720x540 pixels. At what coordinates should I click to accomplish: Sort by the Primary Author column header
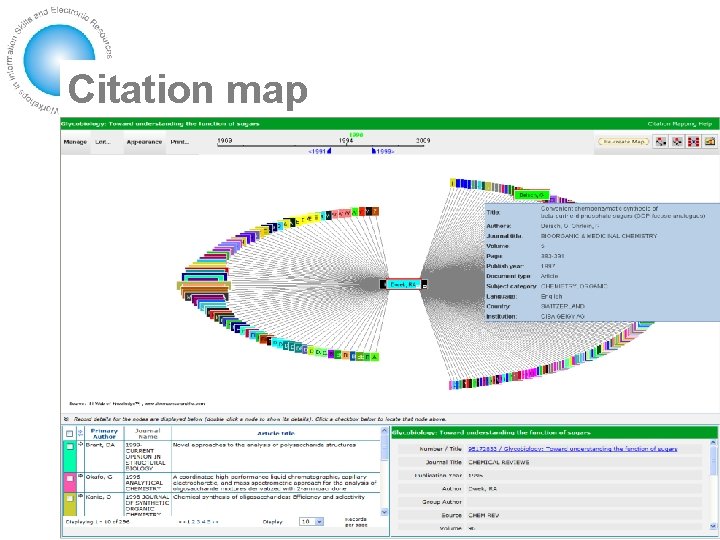click(x=104, y=433)
